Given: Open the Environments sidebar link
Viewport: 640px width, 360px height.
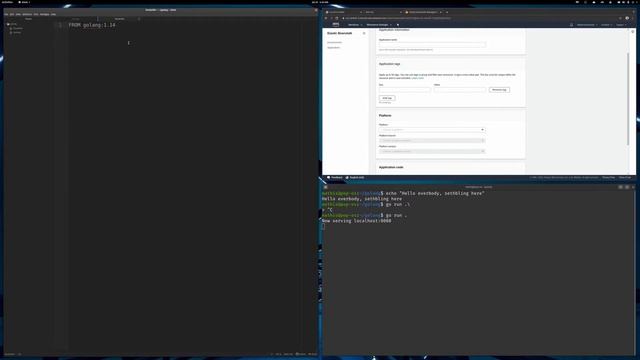Looking at the screenshot, I should [x=335, y=42].
